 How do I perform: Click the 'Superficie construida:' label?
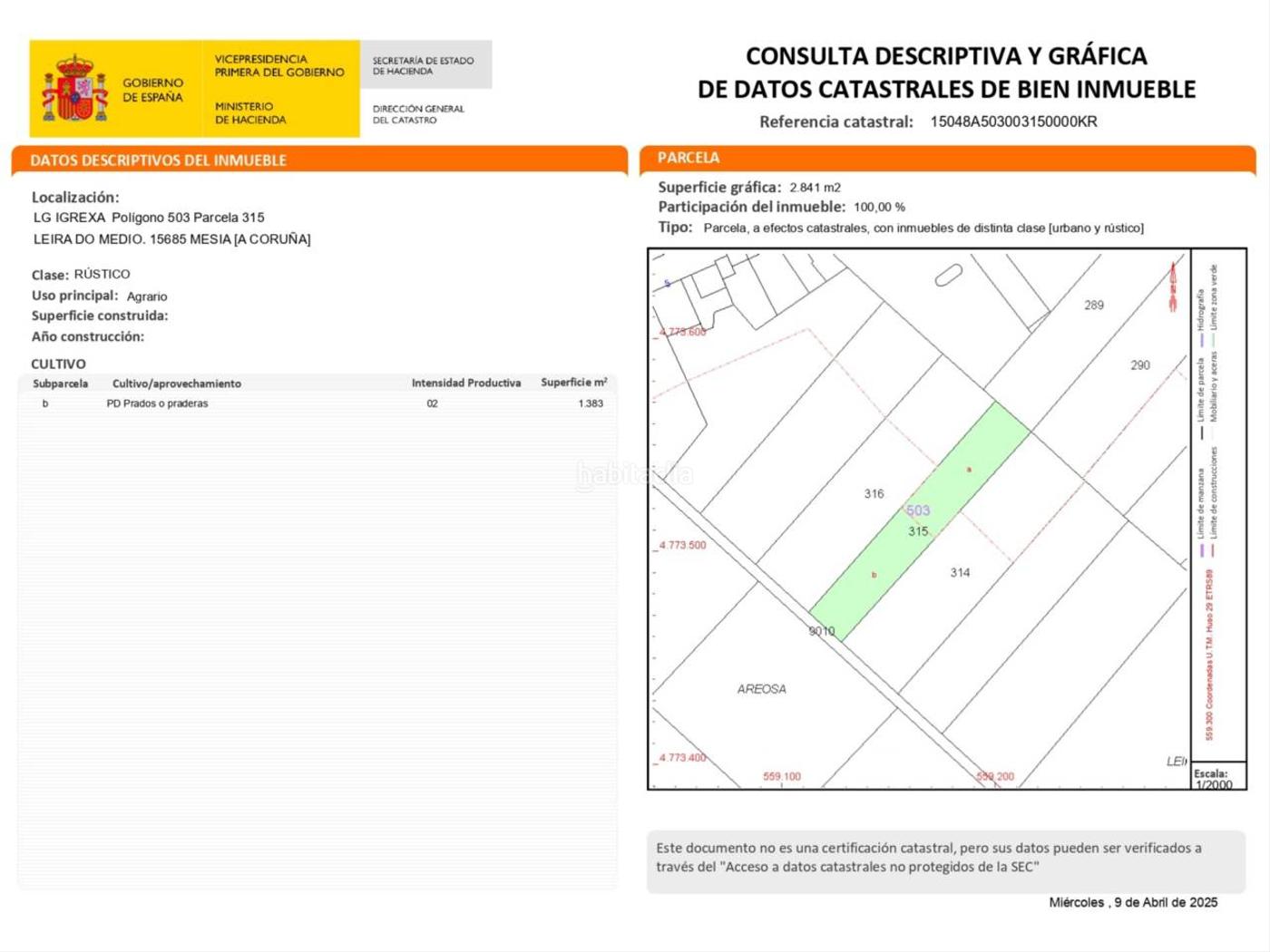click(100, 316)
